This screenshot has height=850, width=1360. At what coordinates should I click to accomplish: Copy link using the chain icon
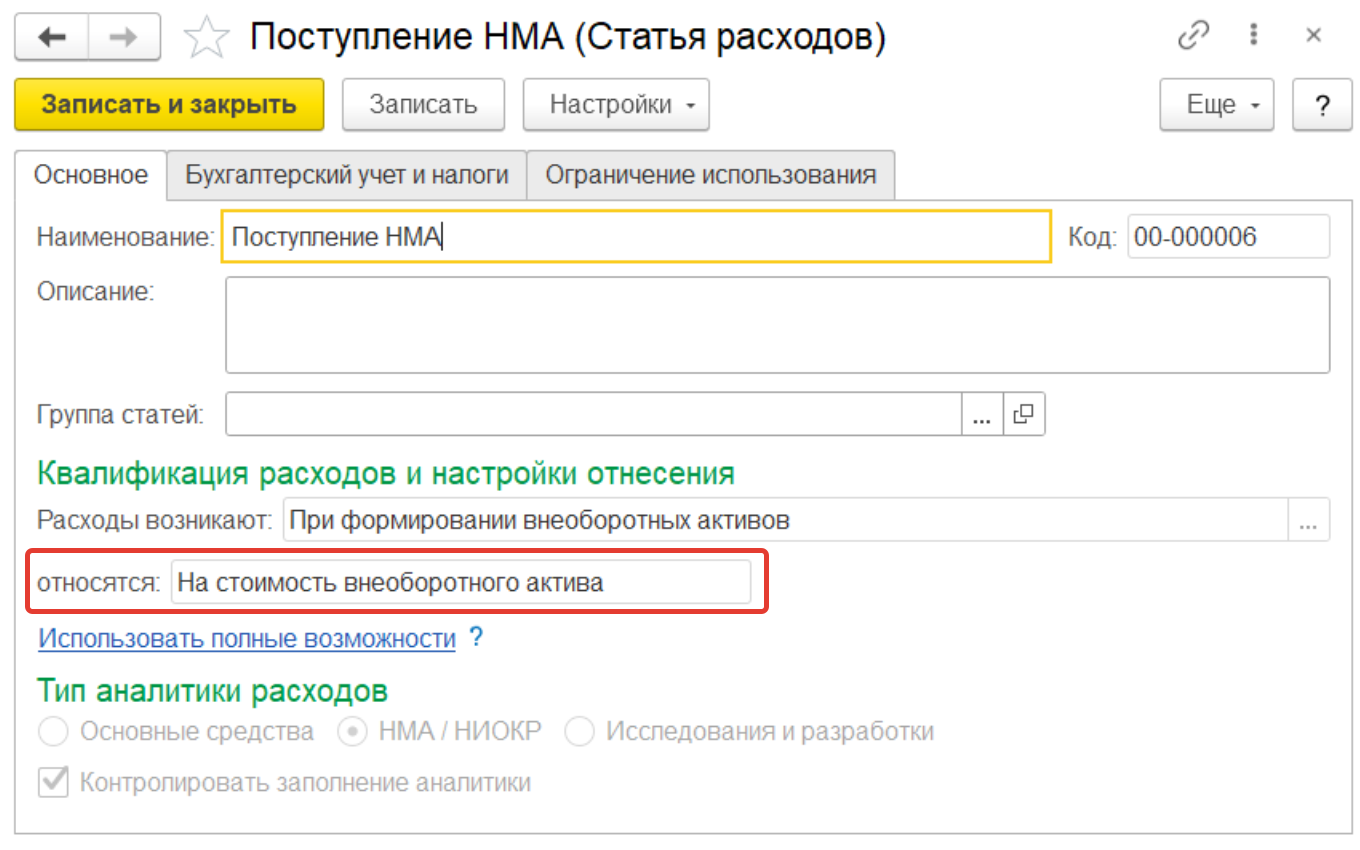(1193, 36)
